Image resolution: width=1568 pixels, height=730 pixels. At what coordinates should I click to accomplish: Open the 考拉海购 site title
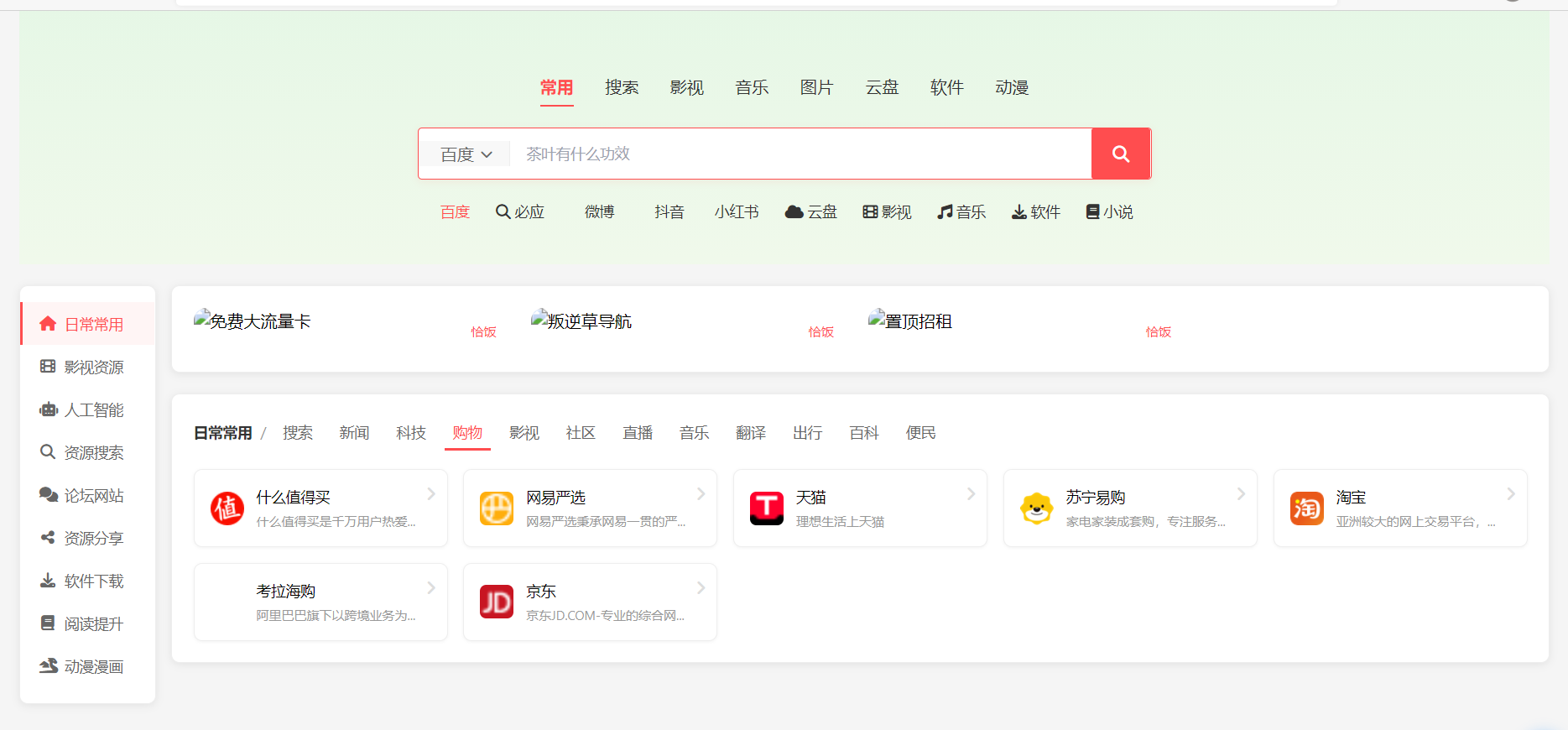(286, 592)
